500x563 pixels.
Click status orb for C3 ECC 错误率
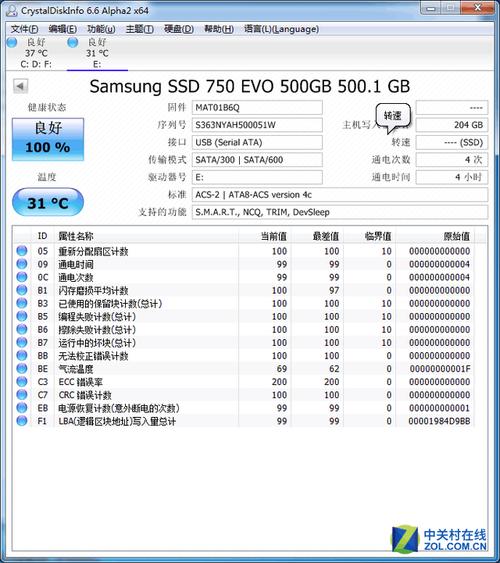22,381
